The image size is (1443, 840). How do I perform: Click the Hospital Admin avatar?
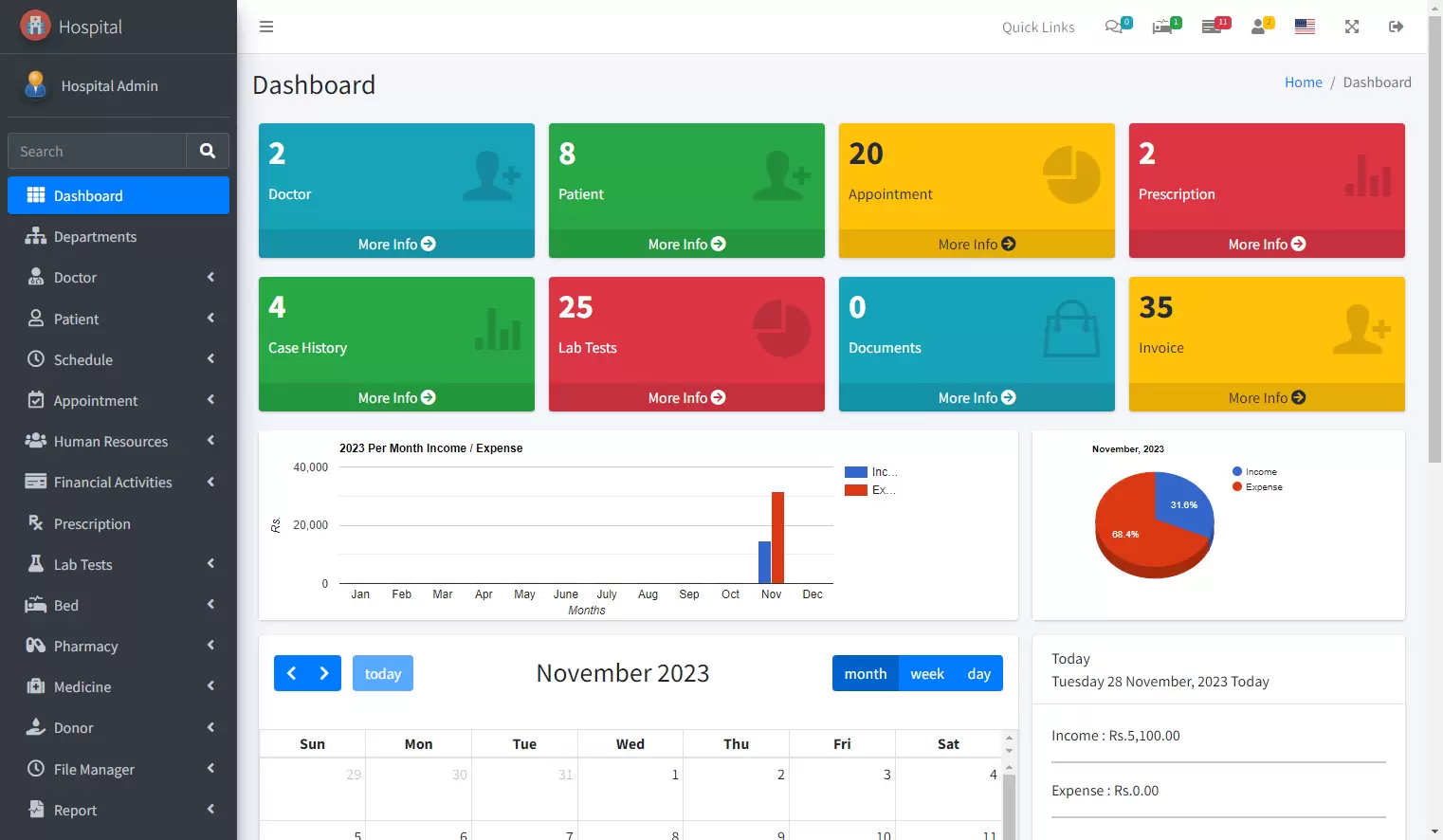[x=35, y=84]
